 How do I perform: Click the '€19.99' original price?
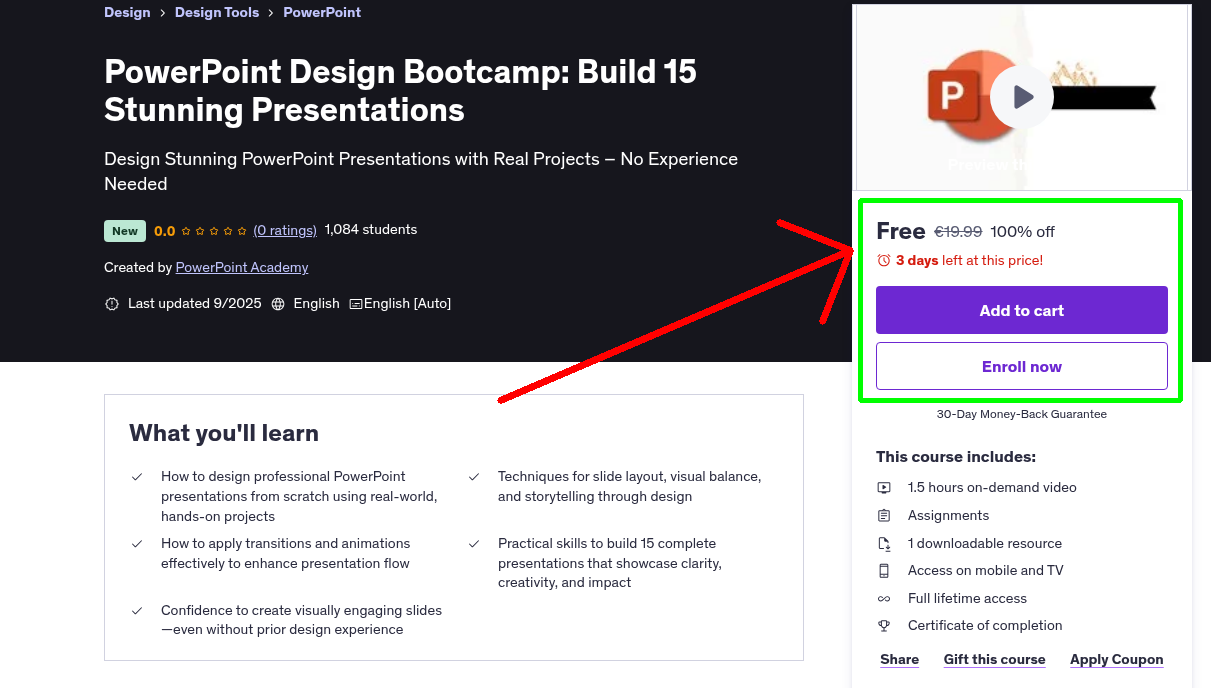(958, 232)
